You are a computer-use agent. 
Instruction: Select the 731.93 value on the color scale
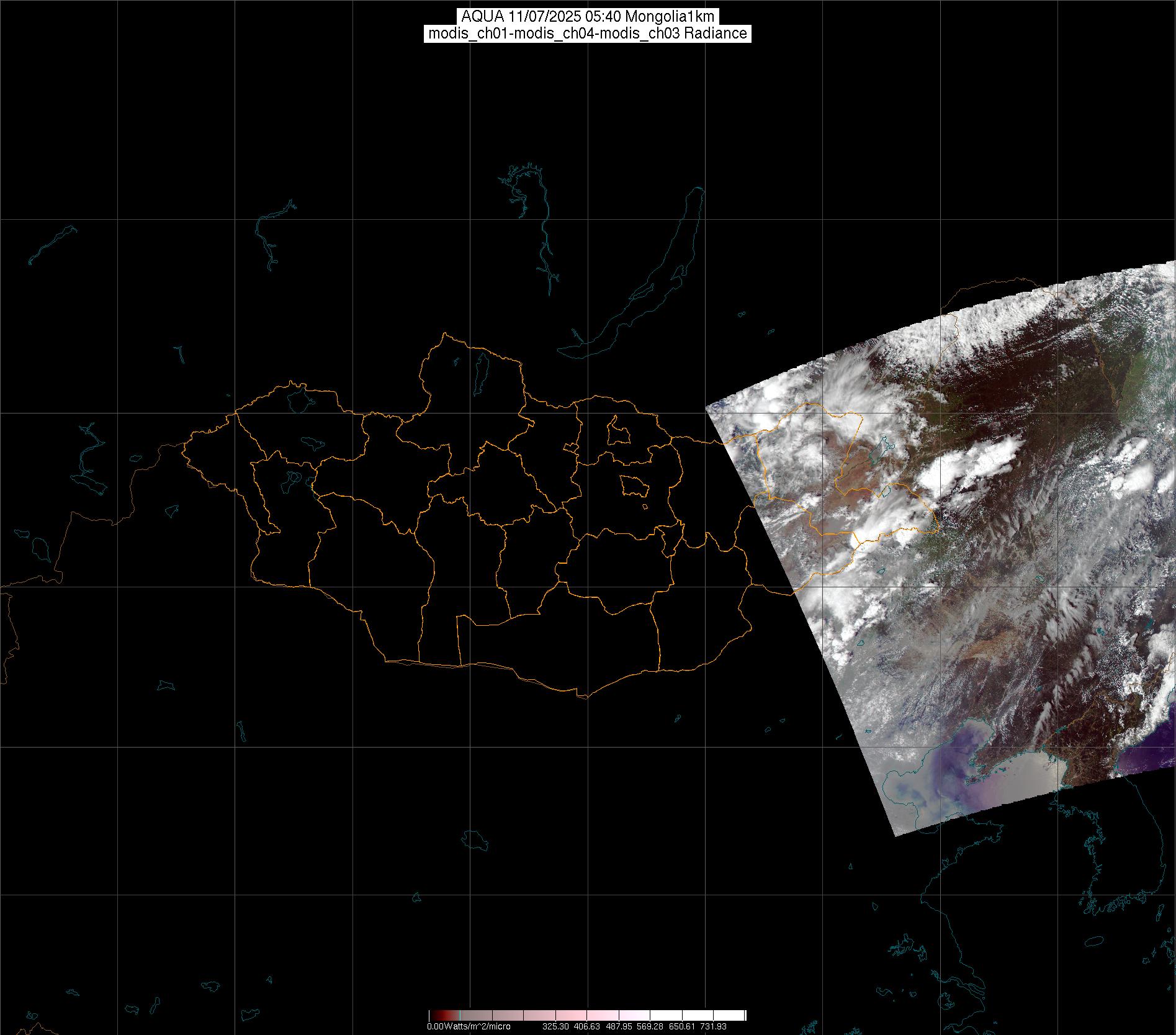(x=713, y=1026)
